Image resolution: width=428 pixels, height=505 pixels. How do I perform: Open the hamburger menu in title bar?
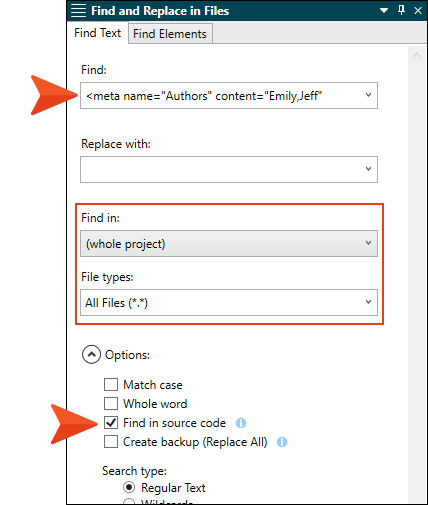point(79,11)
